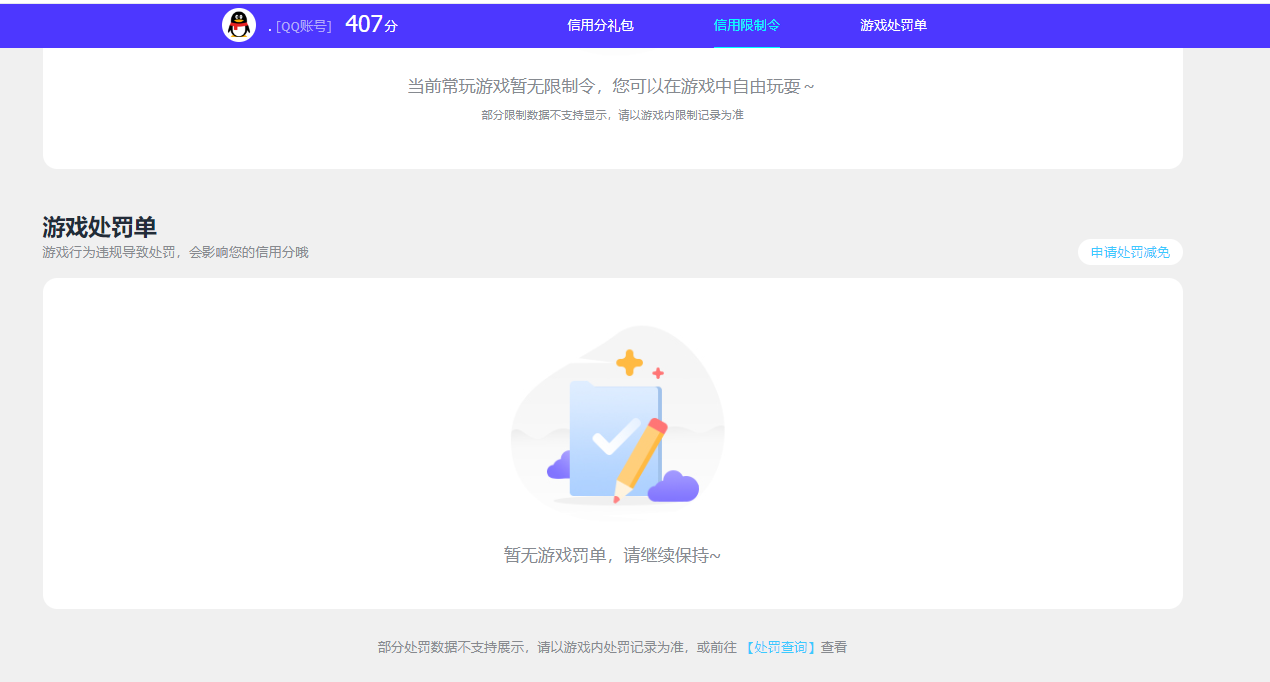Click the QQ penguin avatar icon
This screenshot has height=682, width=1270.
click(239, 25)
